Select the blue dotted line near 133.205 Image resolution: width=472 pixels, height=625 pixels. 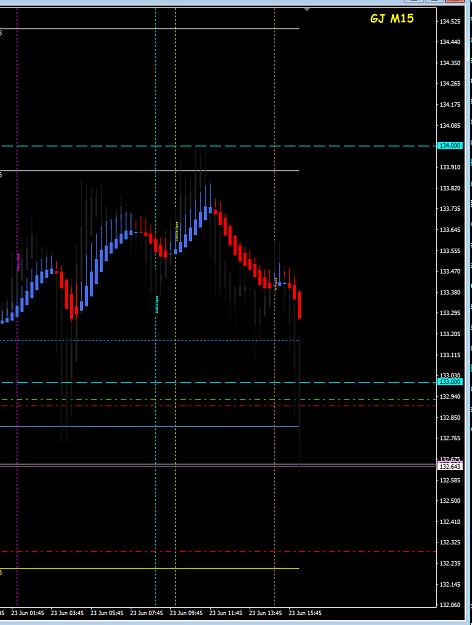149,340
